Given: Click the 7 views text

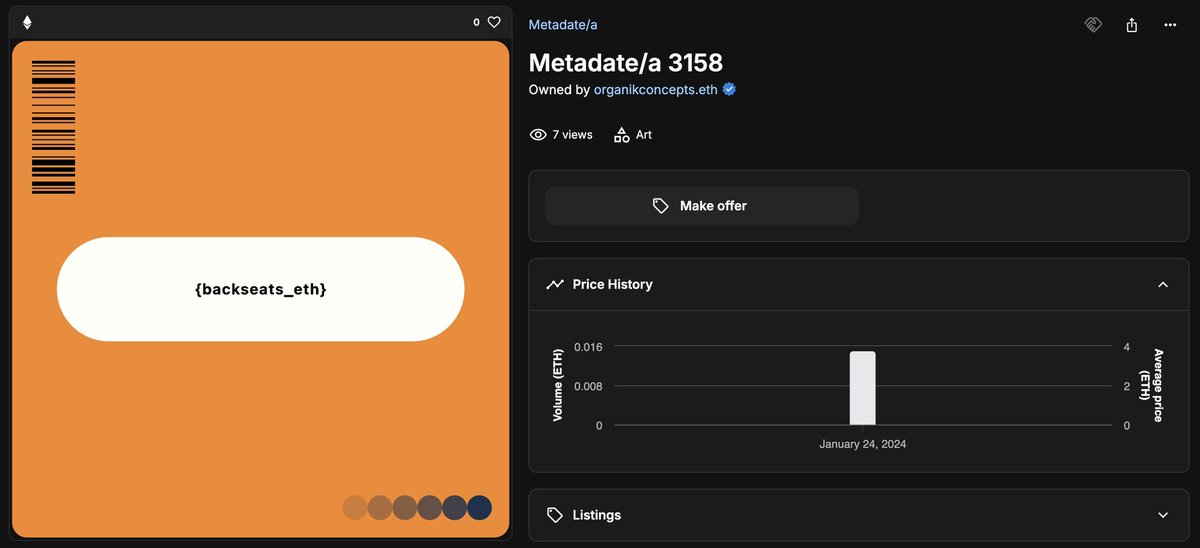Looking at the screenshot, I should [x=572, y=134].
